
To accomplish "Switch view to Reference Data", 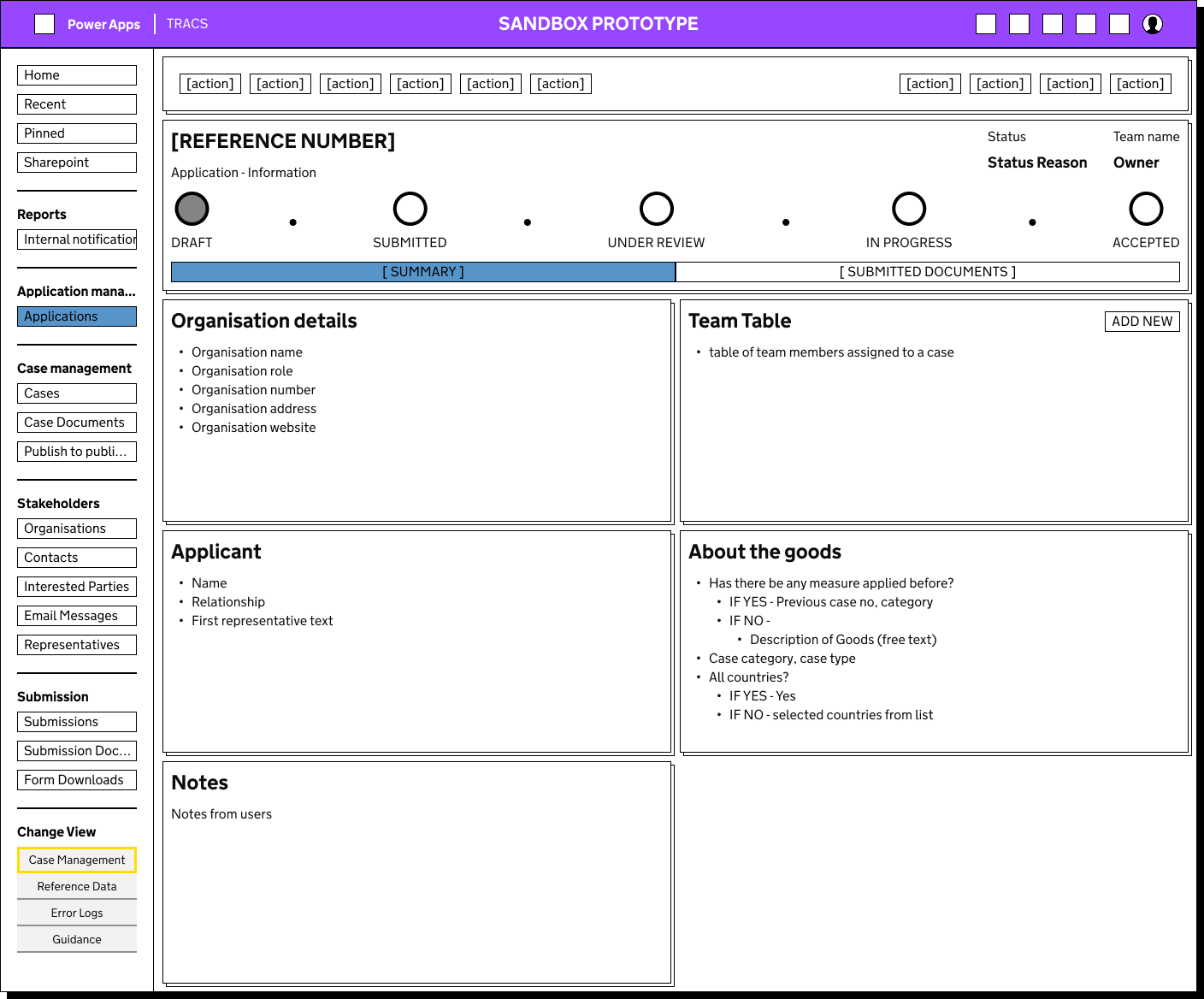I will [x=77, y=886].
